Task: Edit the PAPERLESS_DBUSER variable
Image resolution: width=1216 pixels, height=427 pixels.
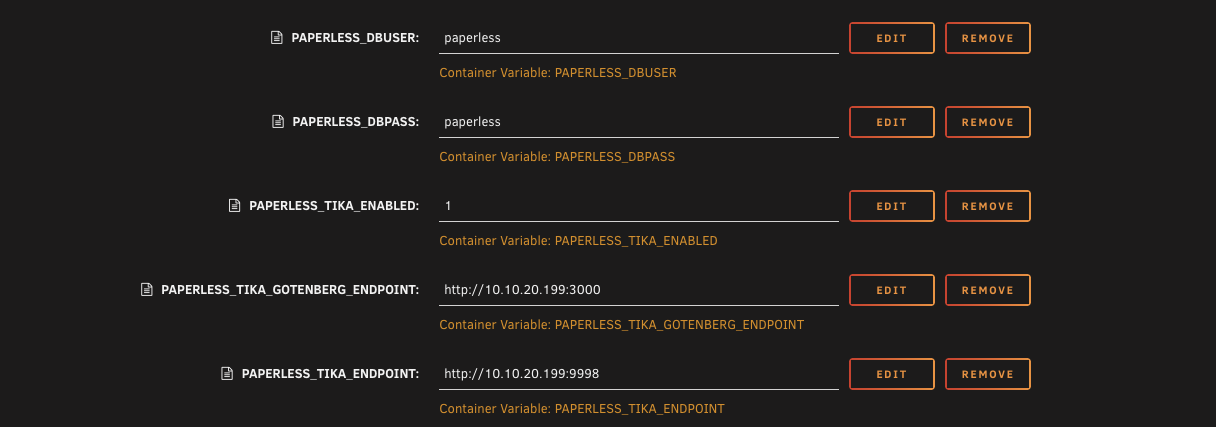Action: coord(891,38)
